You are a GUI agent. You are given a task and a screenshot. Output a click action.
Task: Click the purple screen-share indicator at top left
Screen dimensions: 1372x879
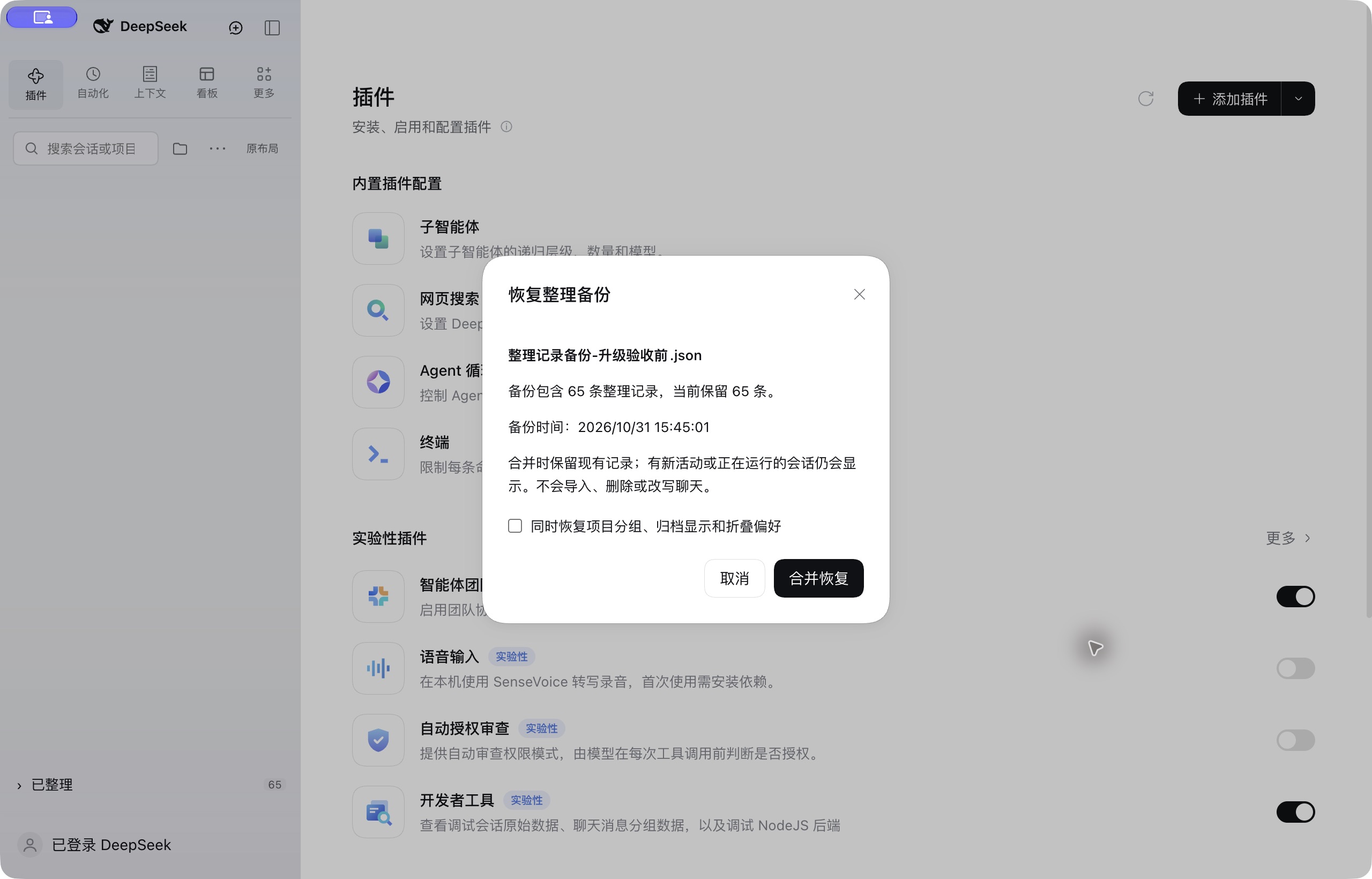pyautogui.click(x=42, y=17)
